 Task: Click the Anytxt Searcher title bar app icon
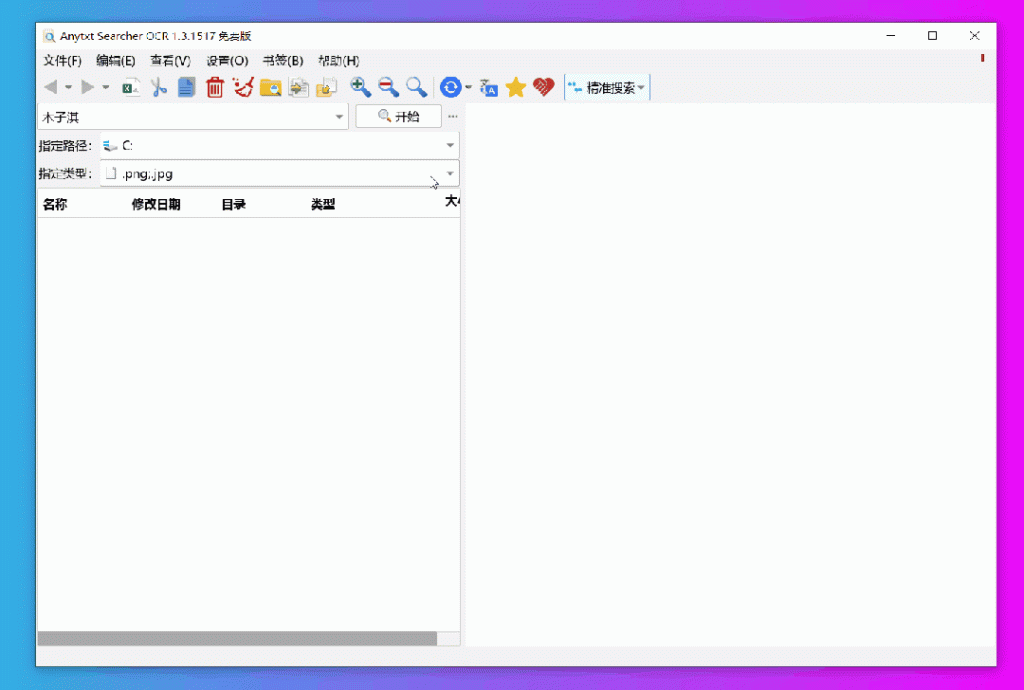tap(49, 37)
